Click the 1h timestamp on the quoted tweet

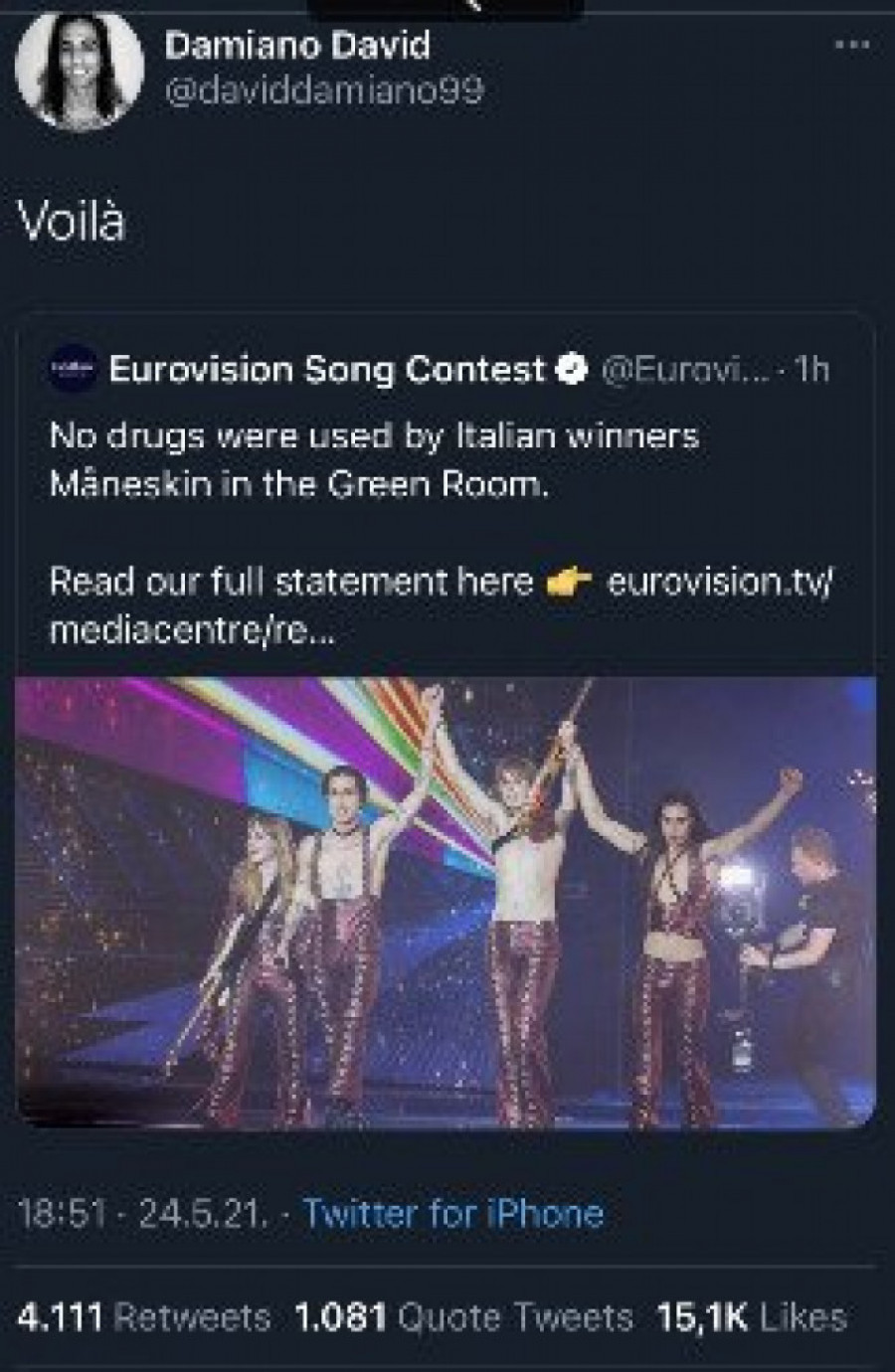[x=811, y=370]
